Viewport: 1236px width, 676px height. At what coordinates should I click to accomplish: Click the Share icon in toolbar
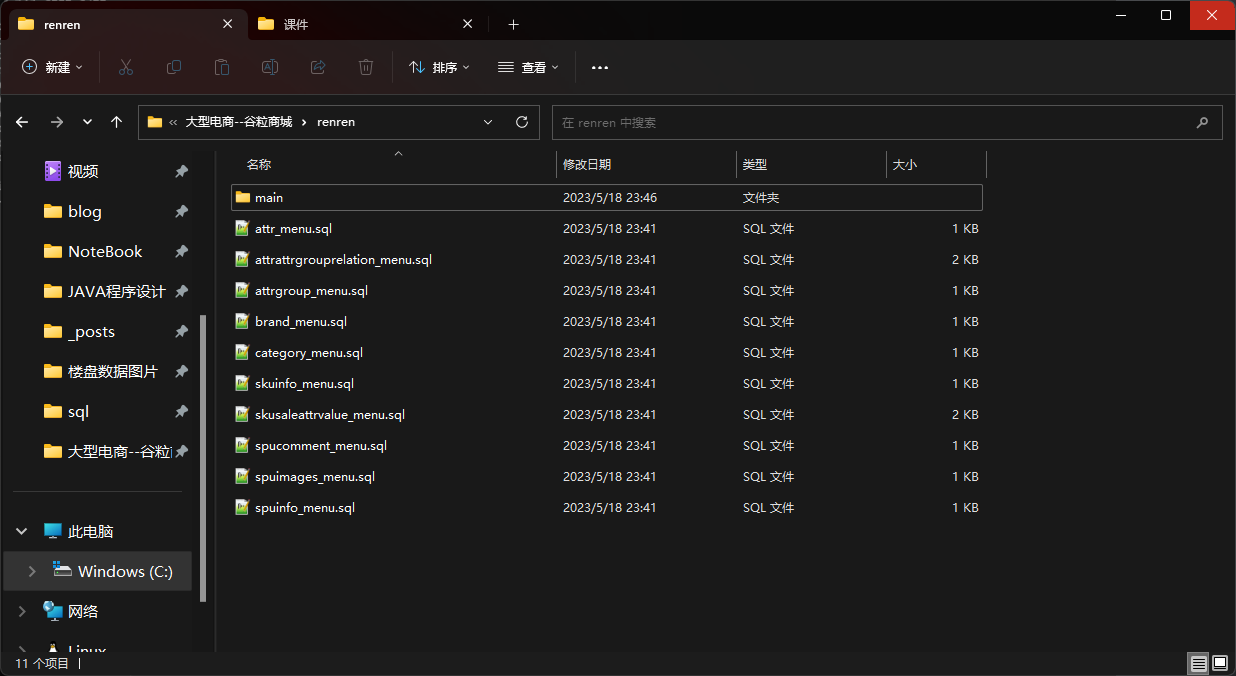(318, 67)
